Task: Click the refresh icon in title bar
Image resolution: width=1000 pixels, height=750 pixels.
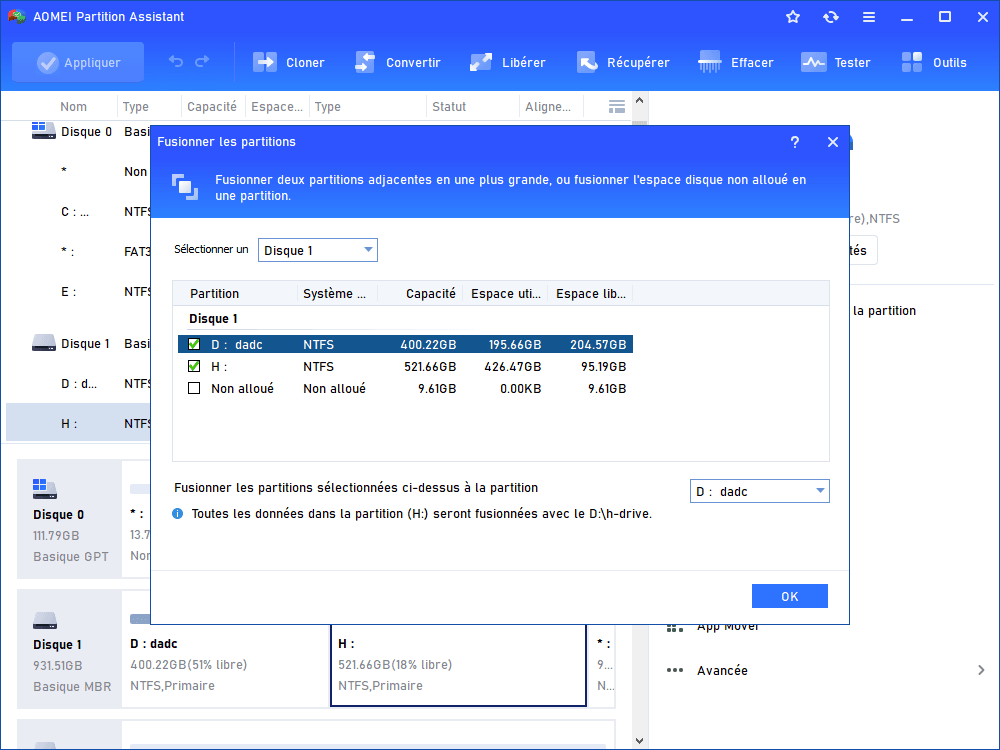Action: 831,17
